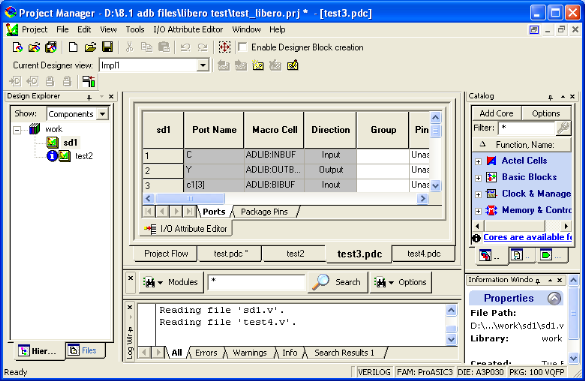Open the Current Designer view dropdown
Screen dimensions: 585x381
[x=203, y=66]
